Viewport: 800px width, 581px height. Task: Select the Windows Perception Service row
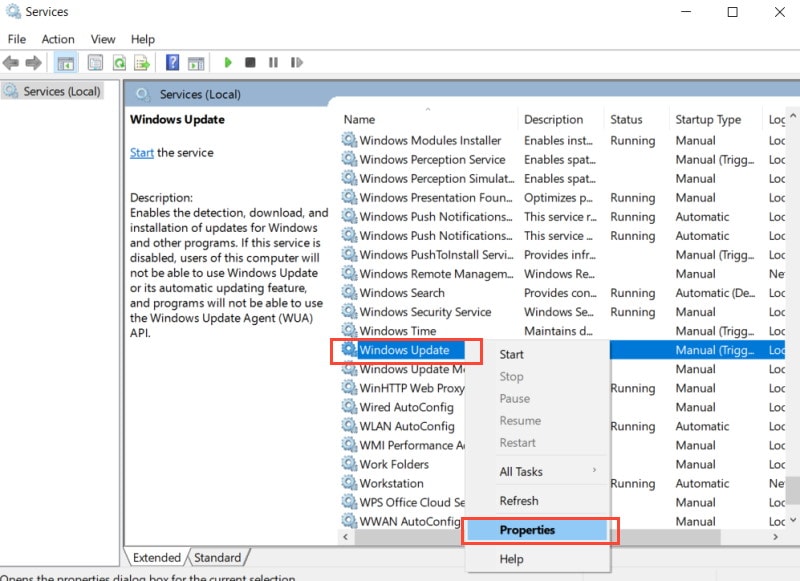[563, 160]
